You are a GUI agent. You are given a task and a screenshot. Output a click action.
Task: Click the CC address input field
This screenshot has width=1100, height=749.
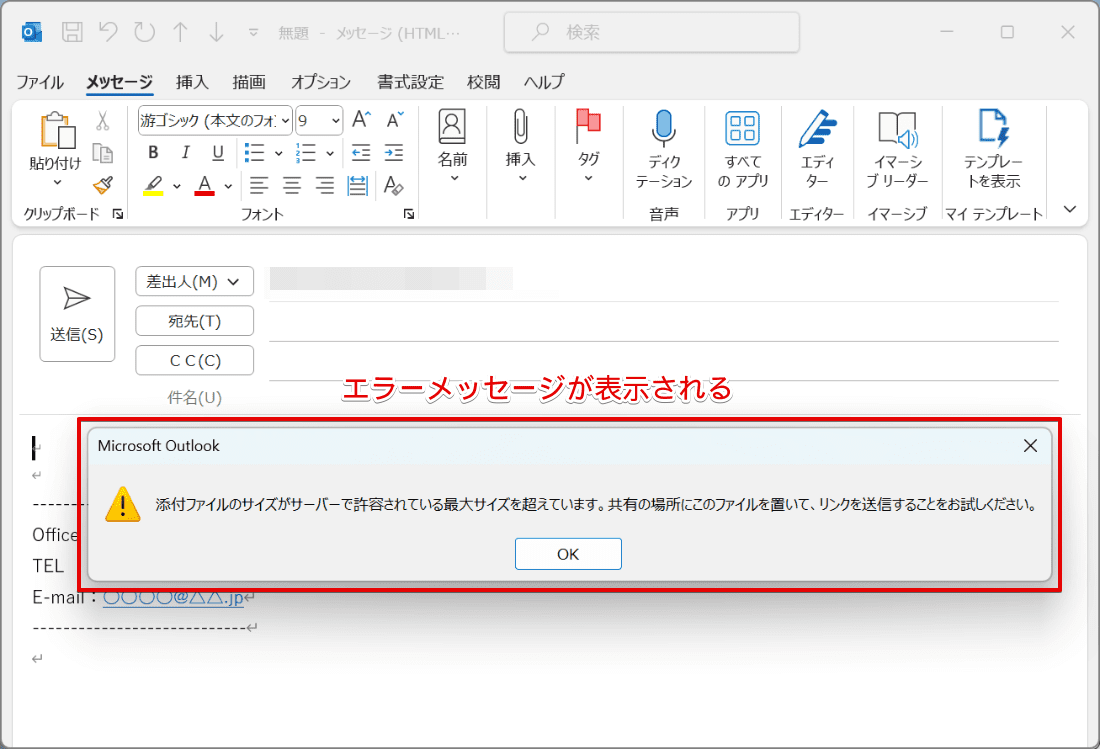pyautogui.click(x=664, y=361)
